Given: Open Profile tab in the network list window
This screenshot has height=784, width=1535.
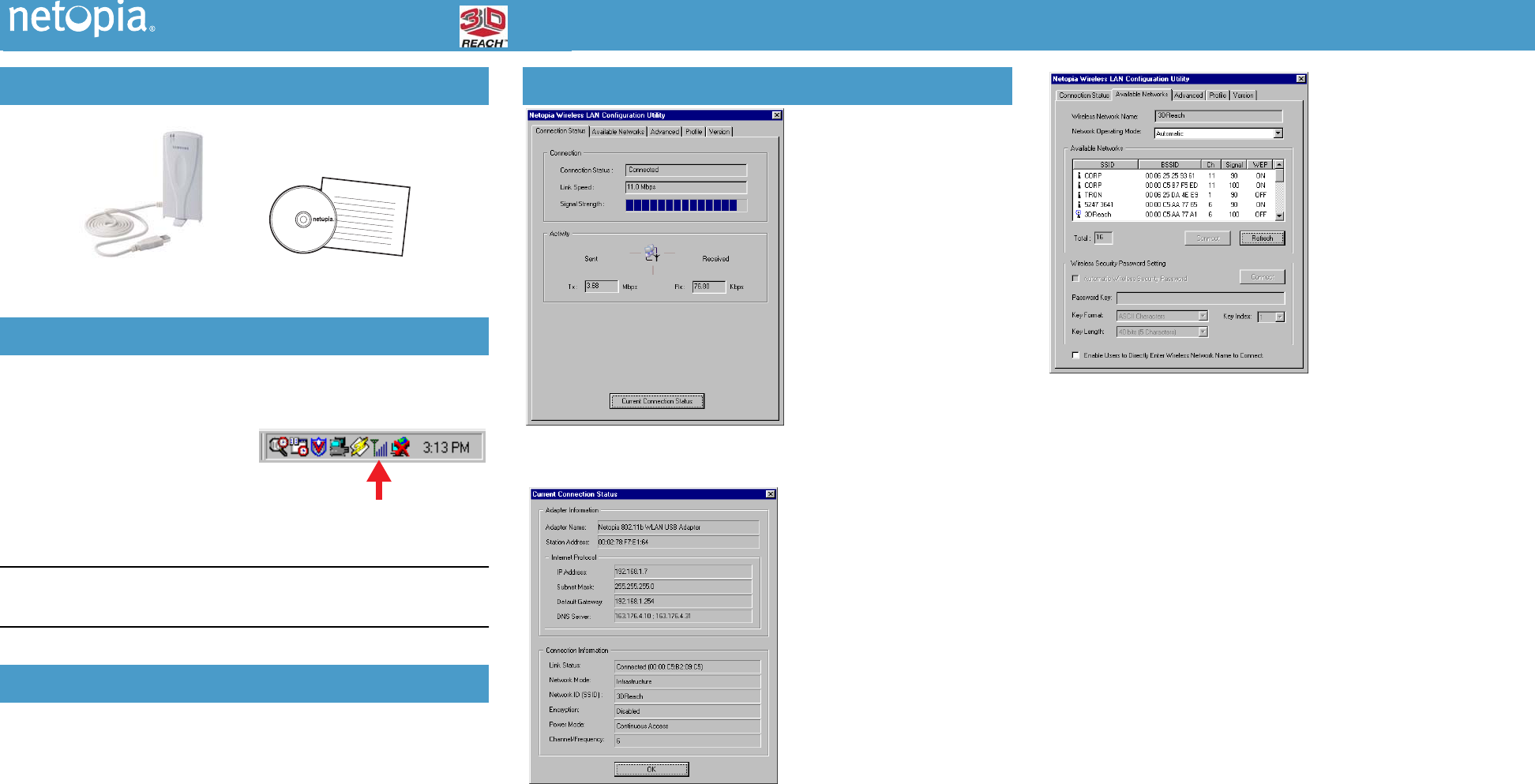Looking at the screenshot, I should (1218, 96).
